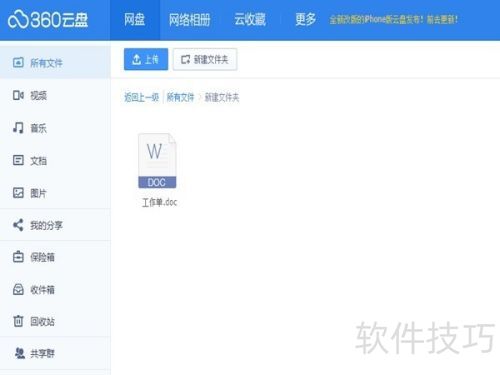Image resolution: width=500 pixels, height=375 pixels.
Task: Click 新建文件夹 breadcrumb text
Action: [222, 97]
